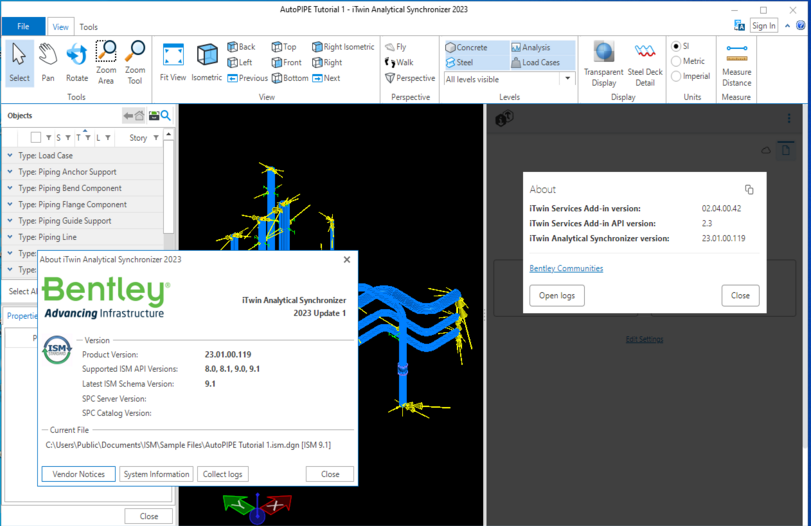Click Open logs button
This screenshot has width=811, height=526.
[x=557, y=295]
